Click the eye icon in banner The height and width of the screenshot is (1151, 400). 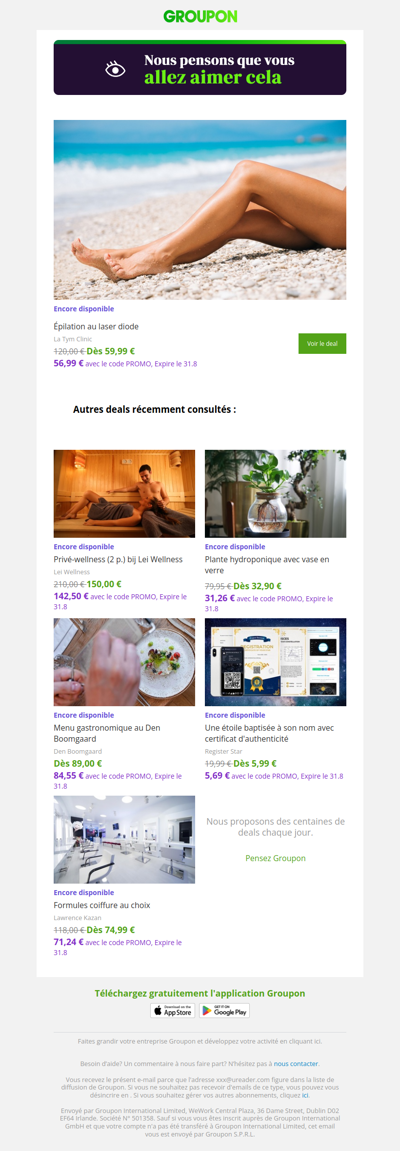click(115, 70)
